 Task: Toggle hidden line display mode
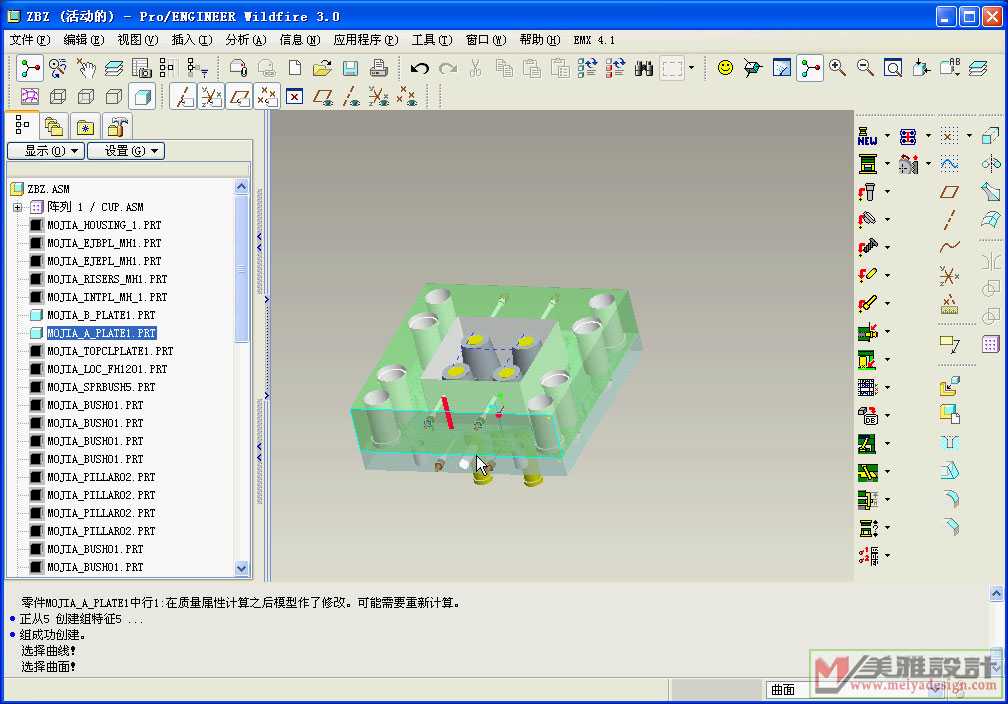pyautogui.click(x=86, y=96)
